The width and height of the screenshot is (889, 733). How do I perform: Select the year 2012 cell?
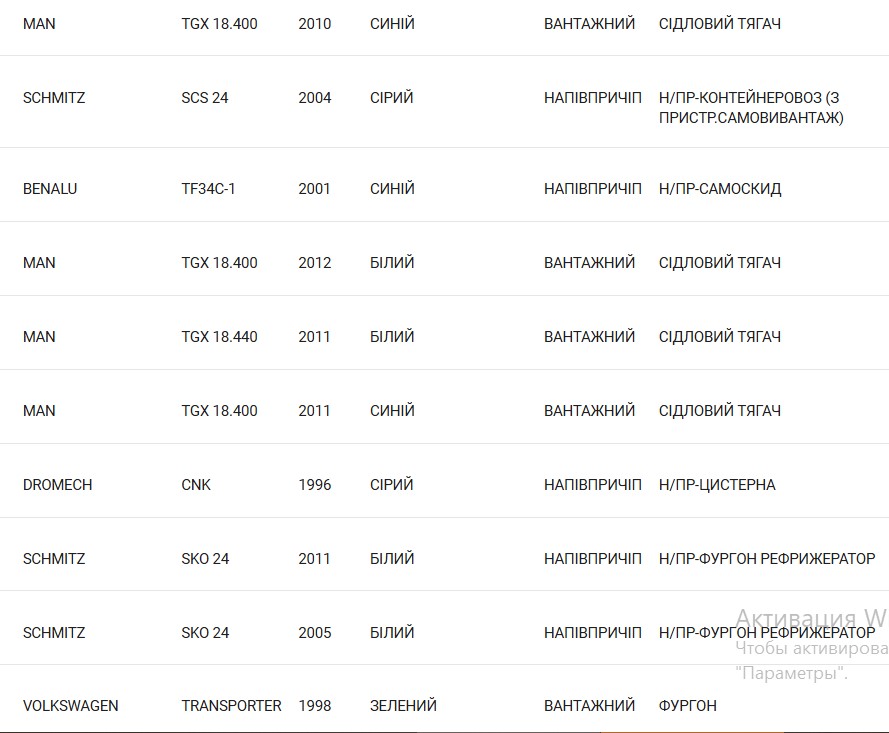(x=314, y=263)
